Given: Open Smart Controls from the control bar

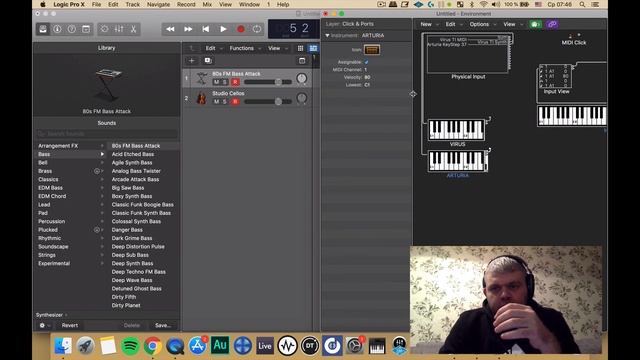Looking at the screenshot, I should [x=104, y=29].
